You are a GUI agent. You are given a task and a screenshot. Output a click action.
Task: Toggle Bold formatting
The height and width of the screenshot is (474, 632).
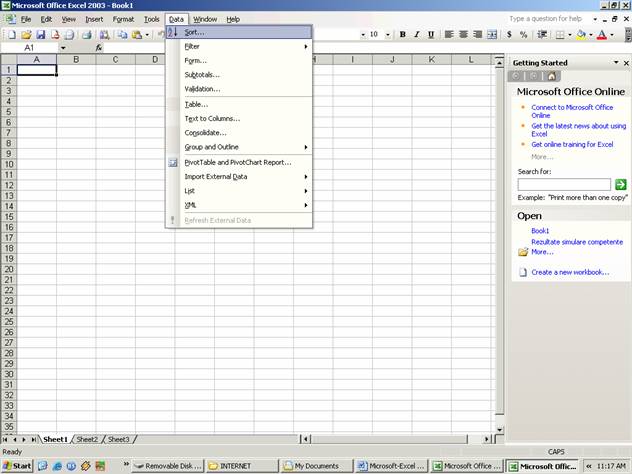click(x=402, y=35)
